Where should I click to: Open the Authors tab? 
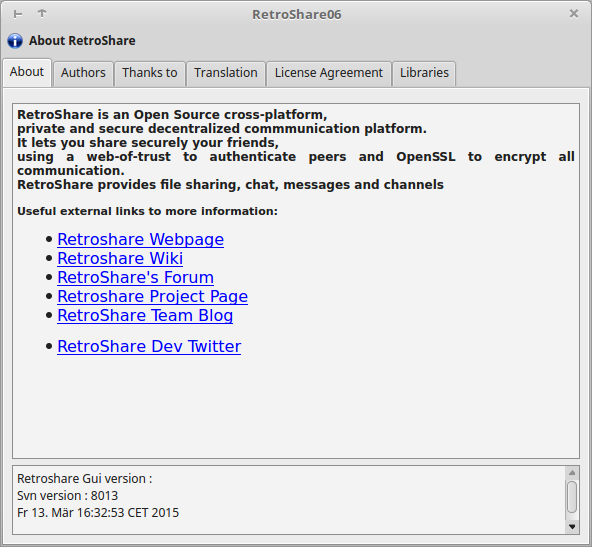coord(83,73)
